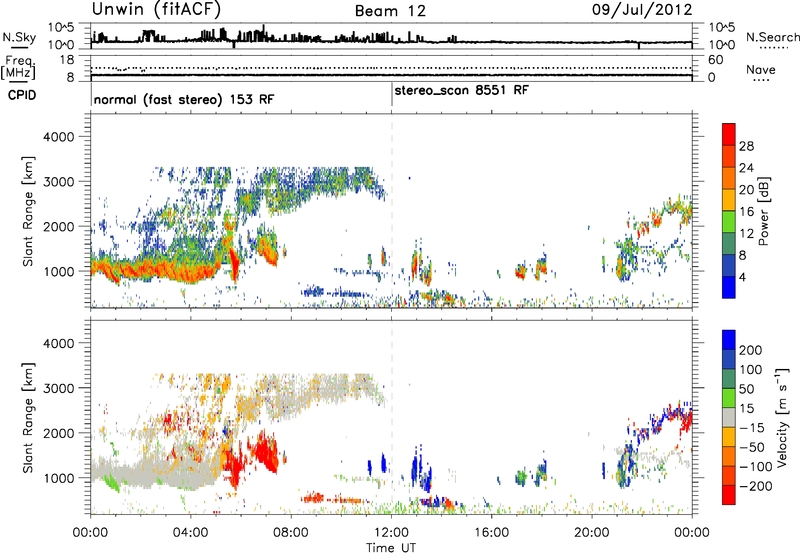The image size is (800, 554).
Task: Click 'stereo_scan 8551 RF' text
Action: (462, 90)
